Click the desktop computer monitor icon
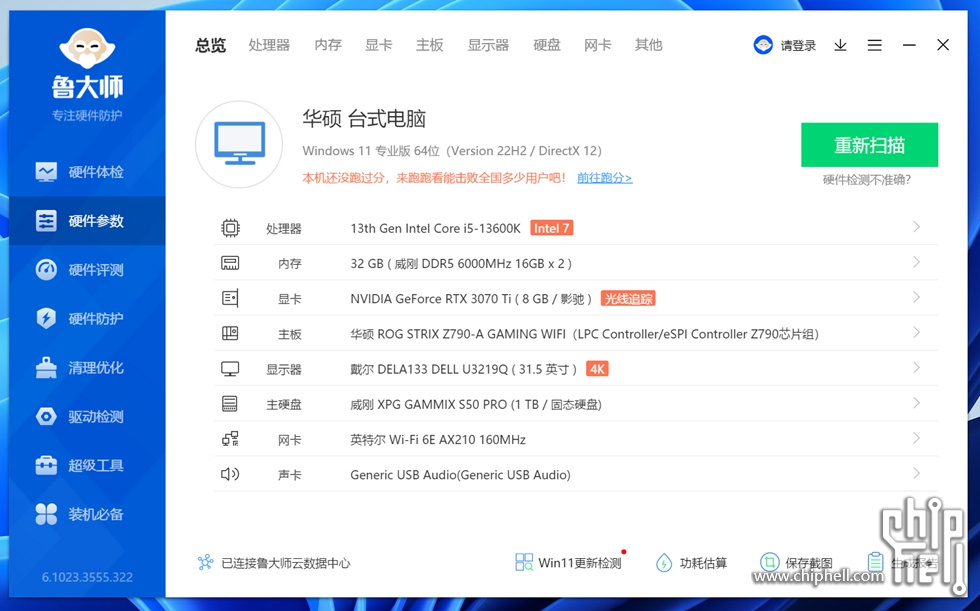 tap(239, 144)
